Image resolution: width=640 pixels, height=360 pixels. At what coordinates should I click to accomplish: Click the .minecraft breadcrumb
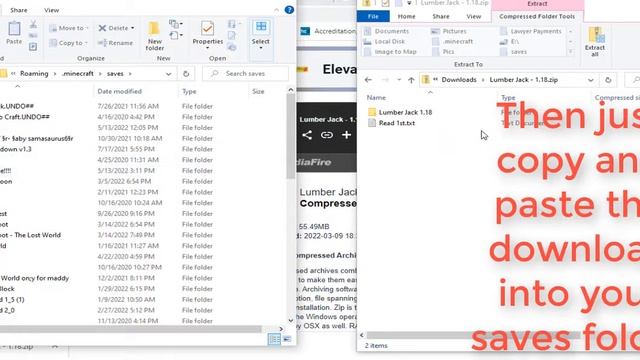(x=78, y=74)
